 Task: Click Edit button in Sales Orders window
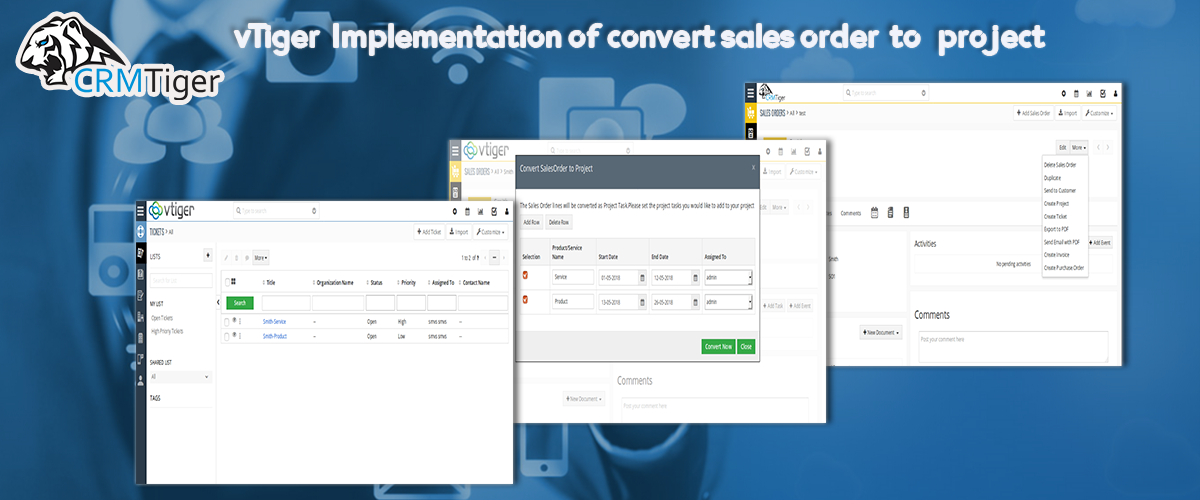(1062, 147)
